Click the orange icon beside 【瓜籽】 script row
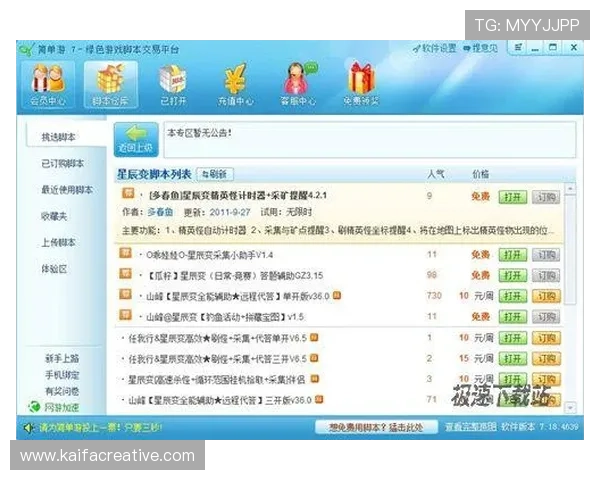This screenshot has width=600, height=480. 126,274
